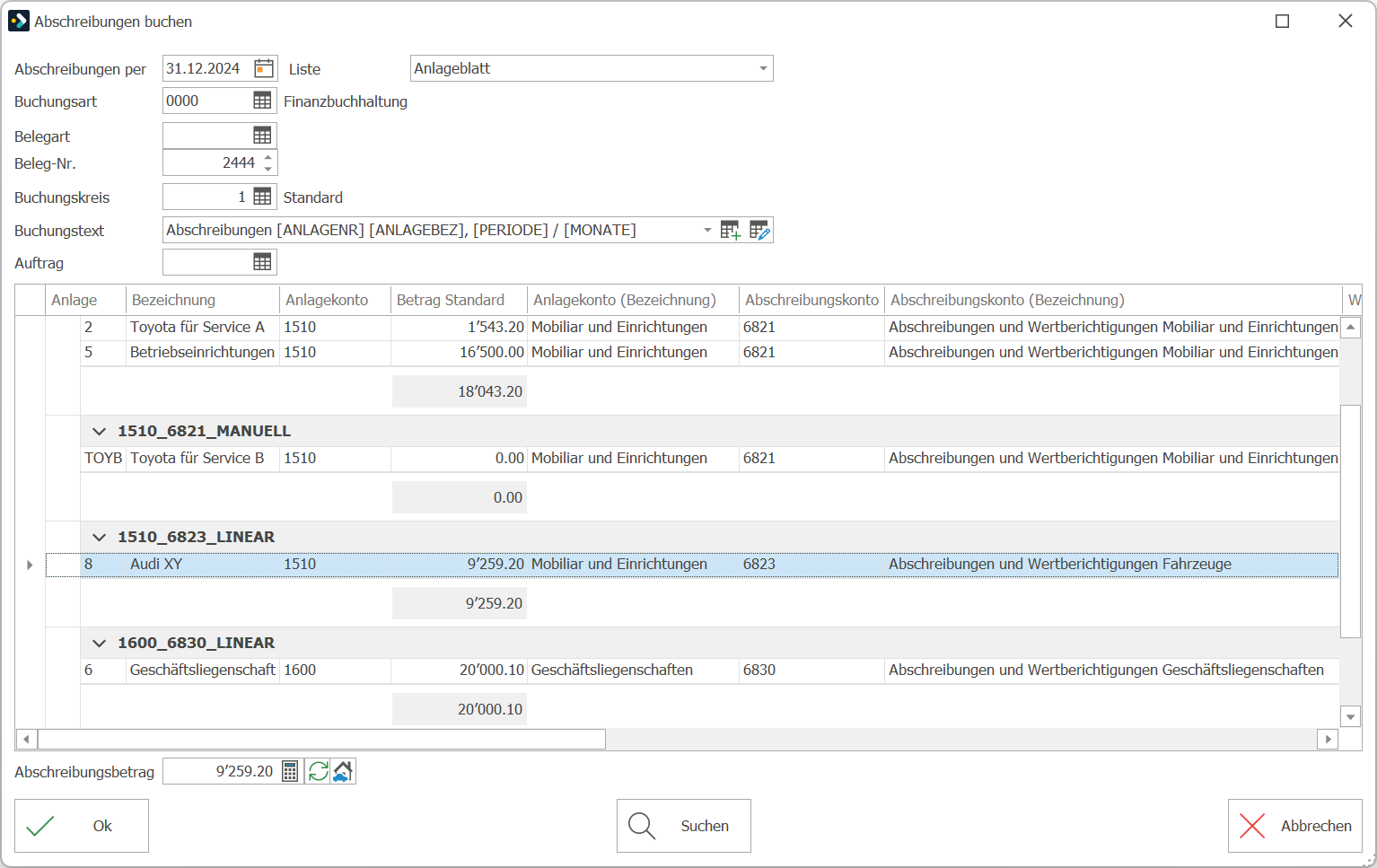1377x868 pixels.
Task: Collapse group 1600_6830_LINEAR
Action: click(100, 644)
